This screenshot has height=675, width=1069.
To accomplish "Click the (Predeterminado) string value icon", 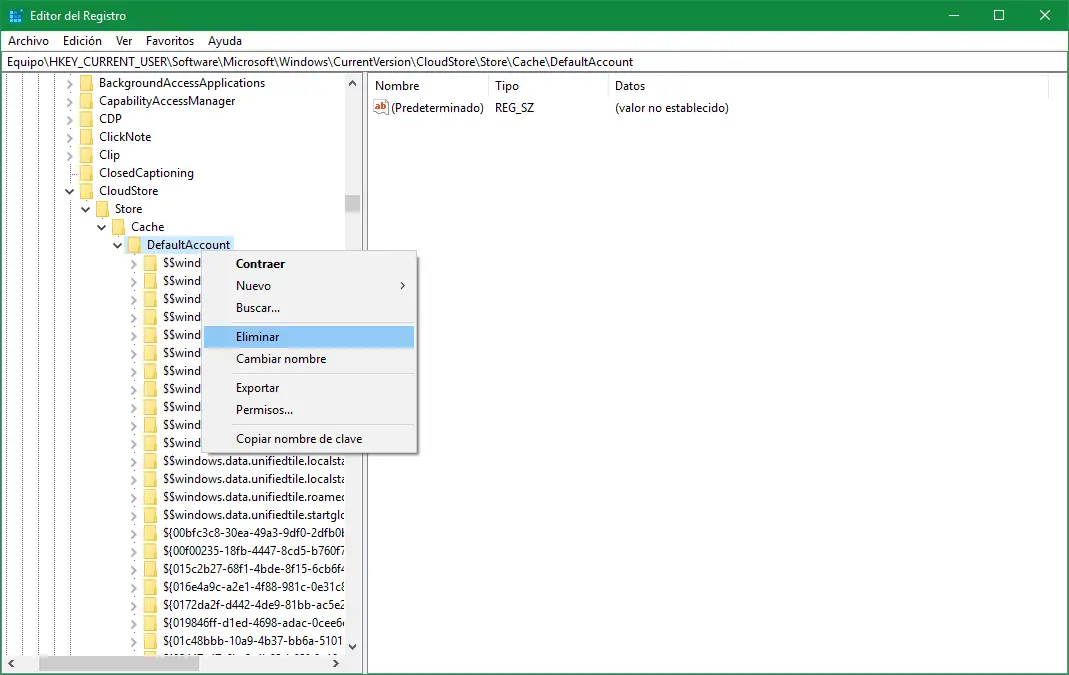I will pos(381,108).
